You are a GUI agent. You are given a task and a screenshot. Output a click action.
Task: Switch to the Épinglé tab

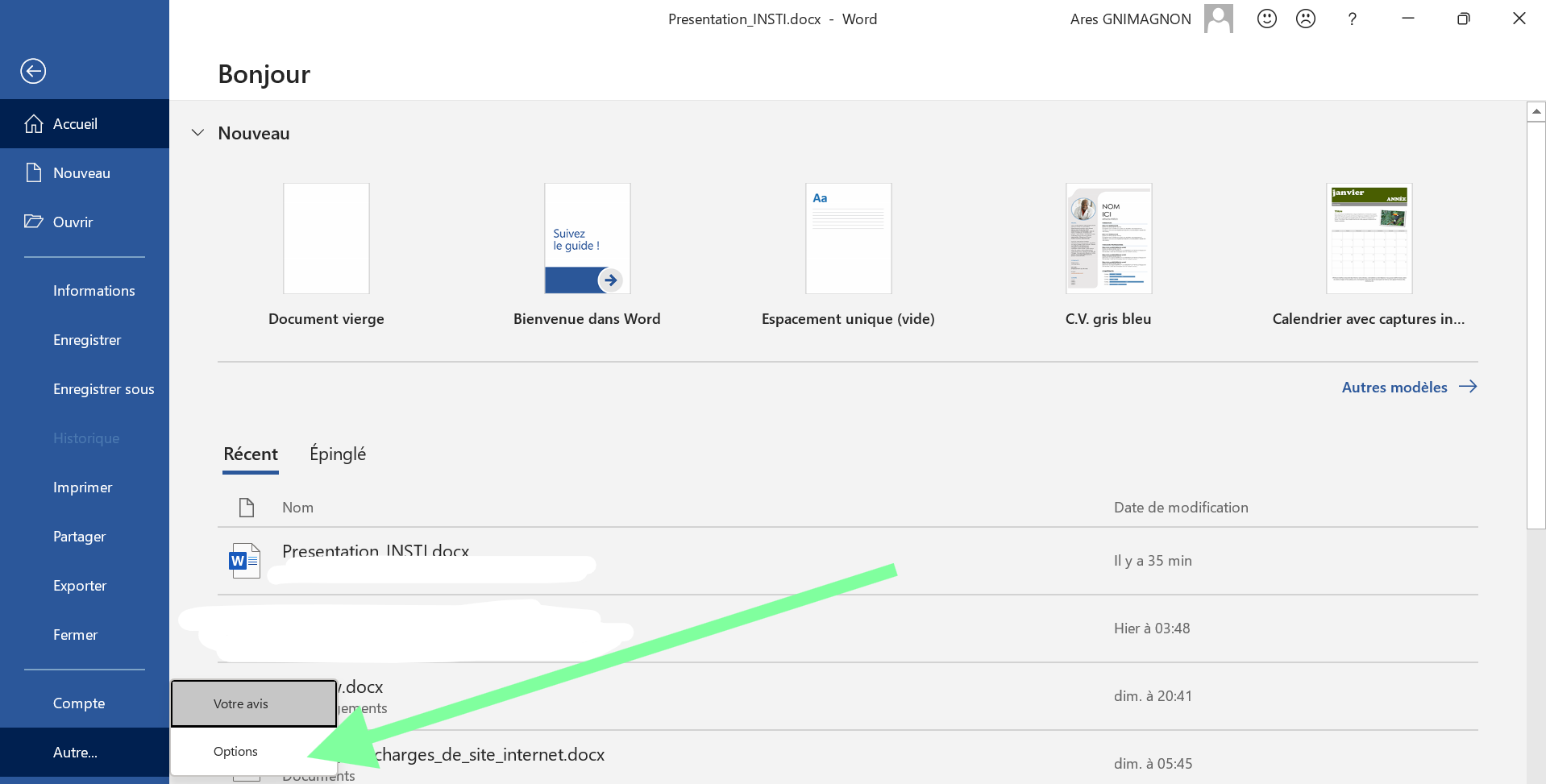[x=338, y=454]
